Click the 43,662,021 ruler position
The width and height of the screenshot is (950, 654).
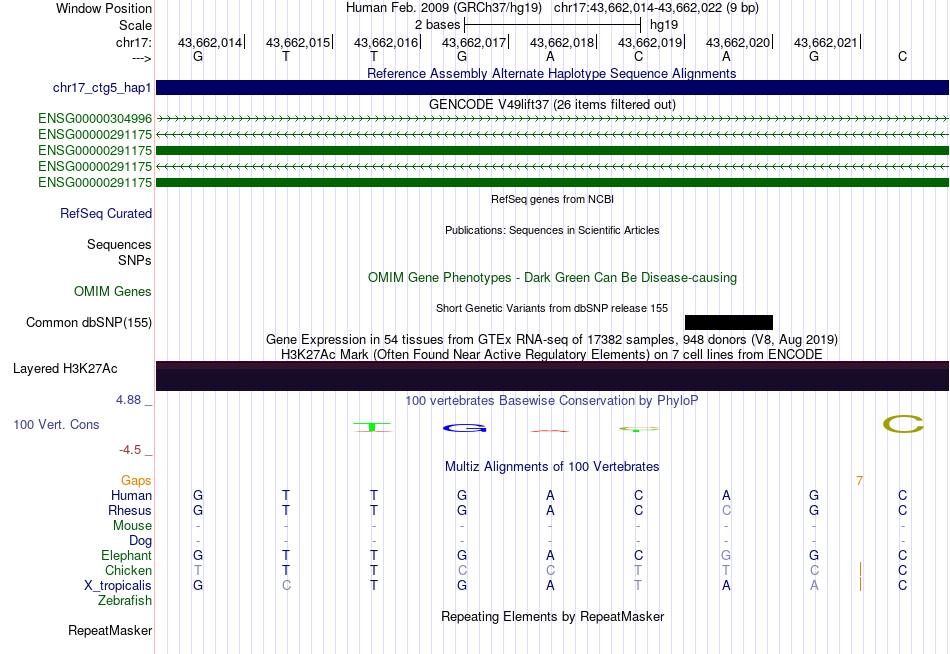[x=826, y=42]
